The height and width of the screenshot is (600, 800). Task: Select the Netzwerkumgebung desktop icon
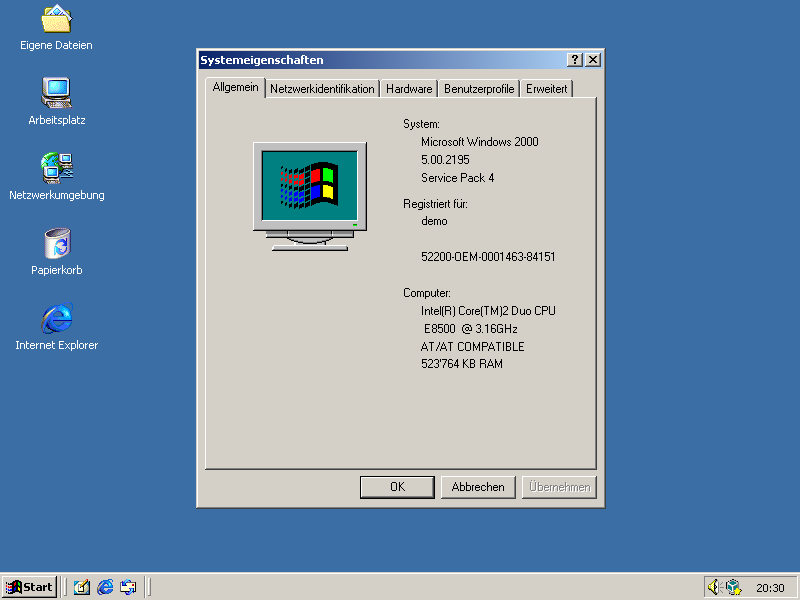[x=57, y=168]
